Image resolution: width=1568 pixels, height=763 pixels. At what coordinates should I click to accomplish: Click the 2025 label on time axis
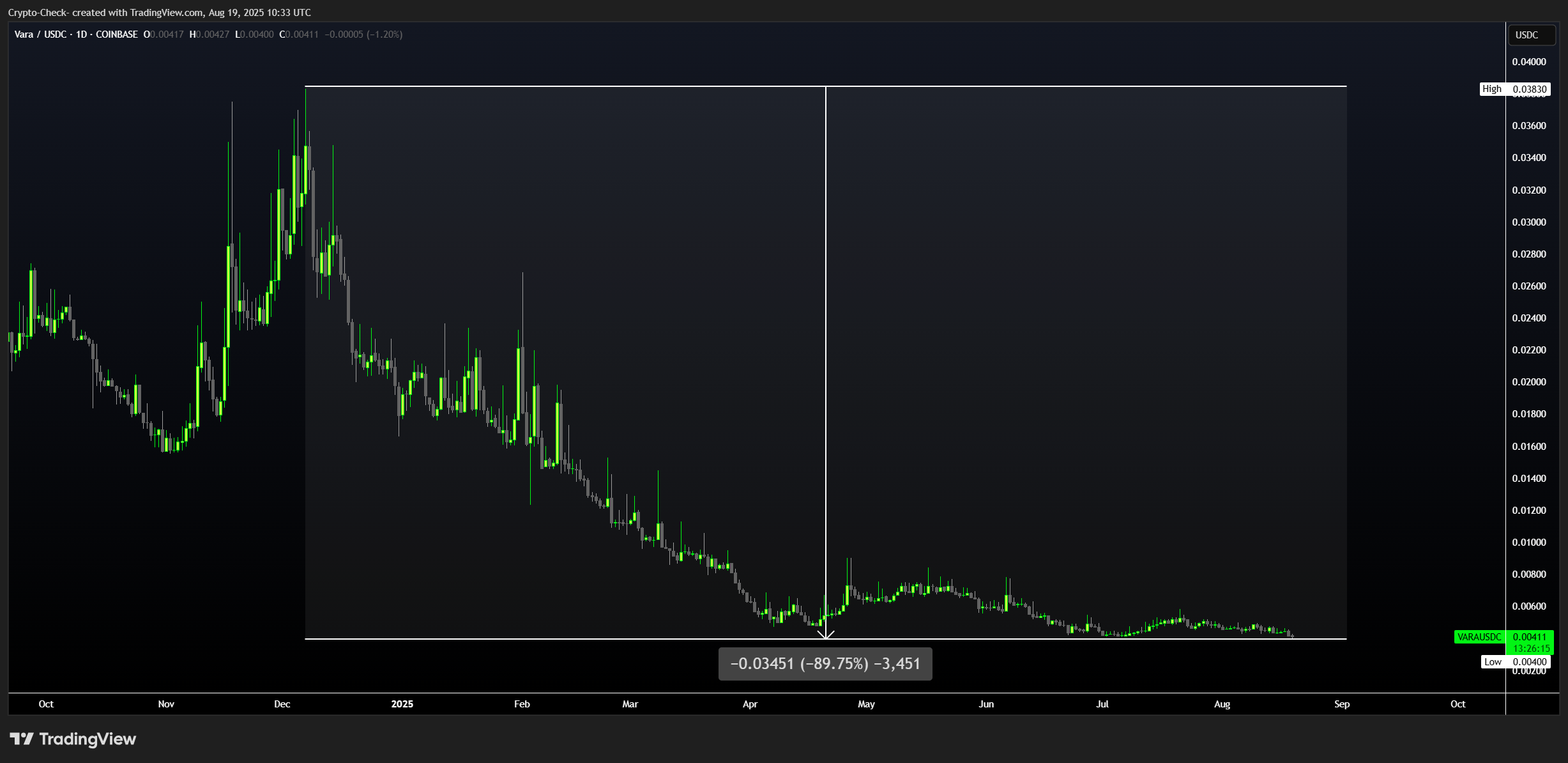pyautogui.click(x=402, y=704)
